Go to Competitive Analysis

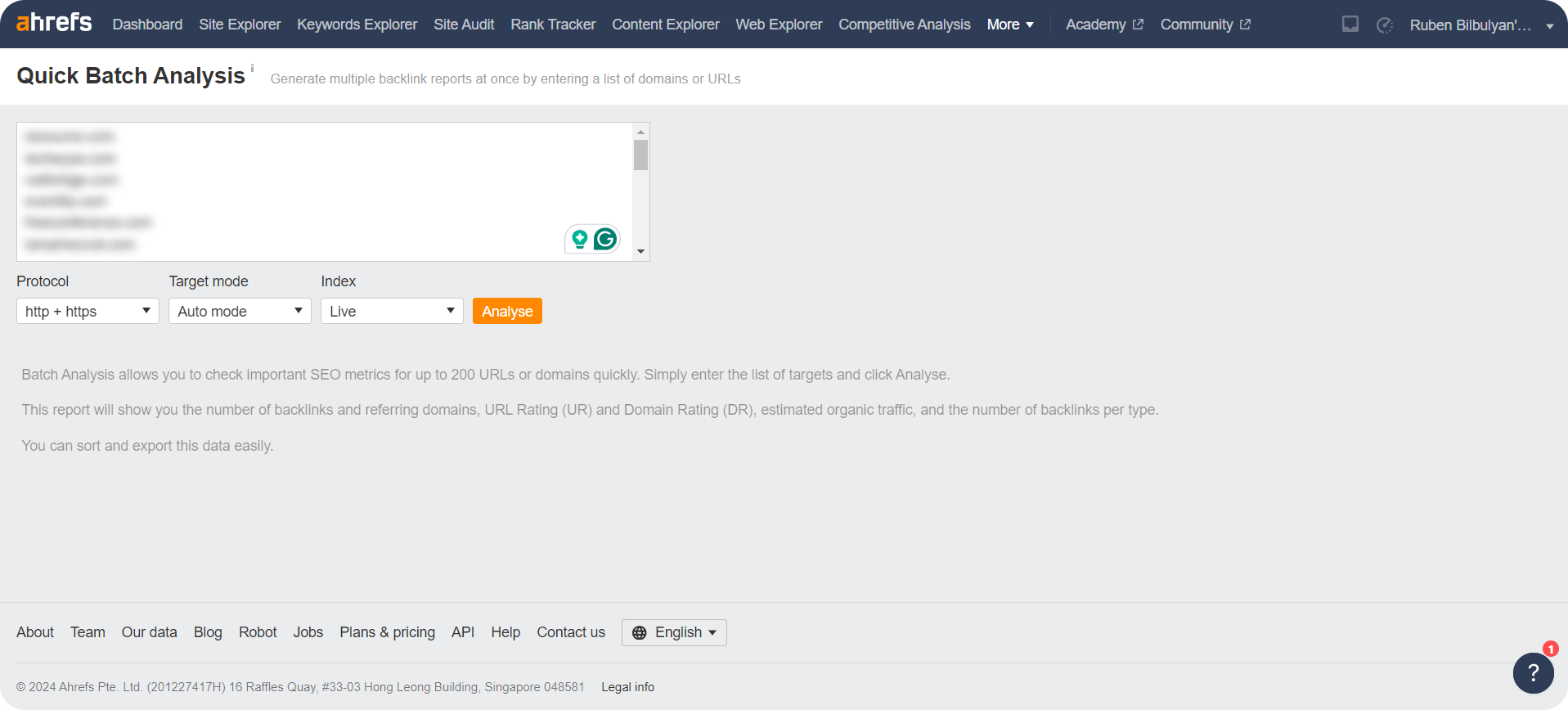[905, 25]
